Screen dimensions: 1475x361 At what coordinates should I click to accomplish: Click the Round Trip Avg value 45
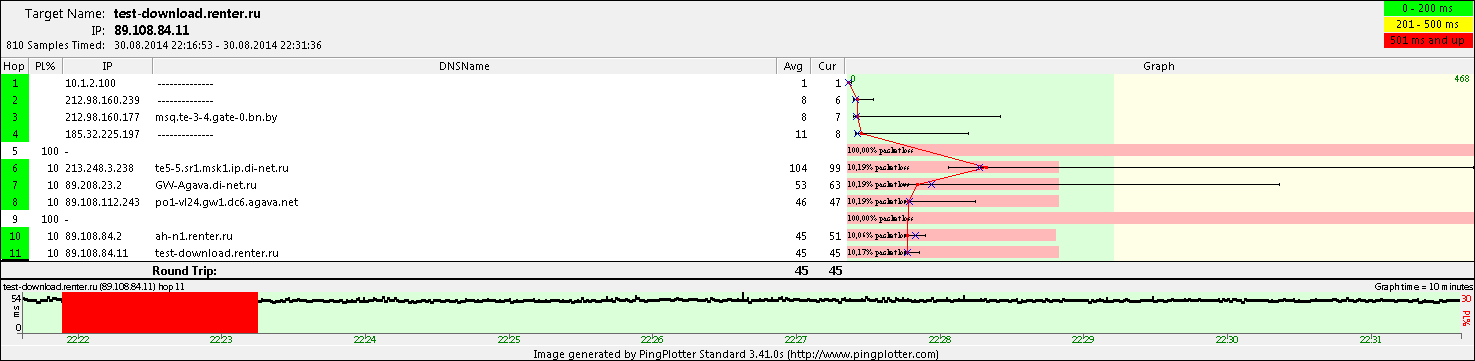(x=801, y=270)
